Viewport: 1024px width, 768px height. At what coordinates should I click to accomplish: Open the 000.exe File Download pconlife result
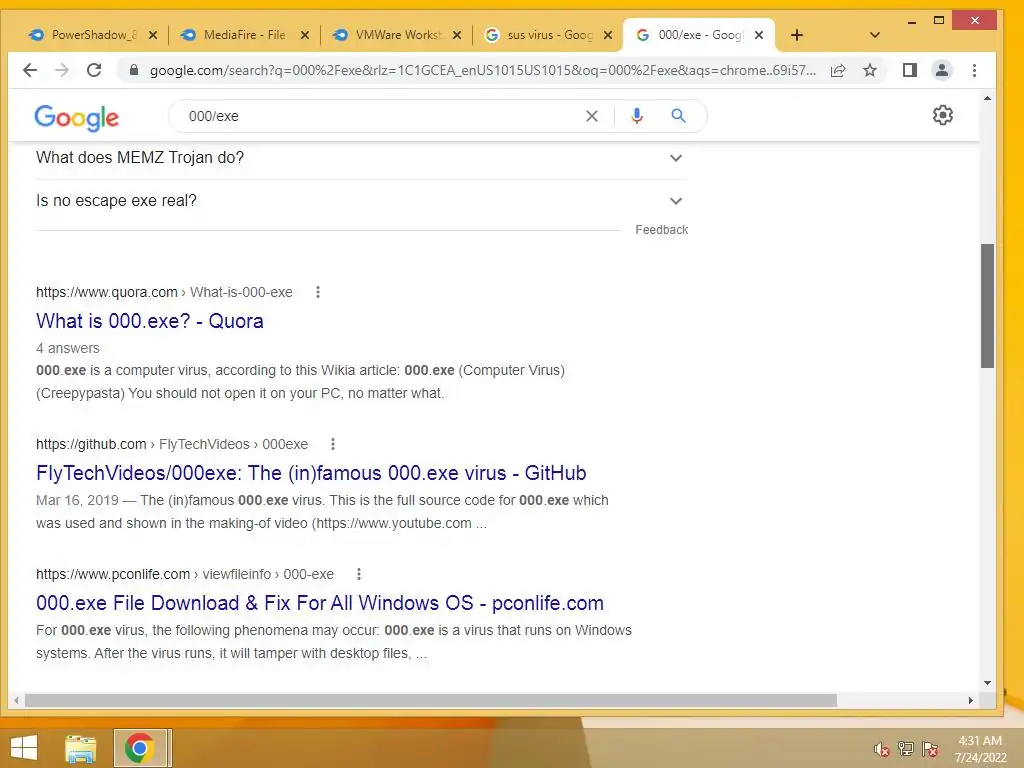(x=320, y=603)
